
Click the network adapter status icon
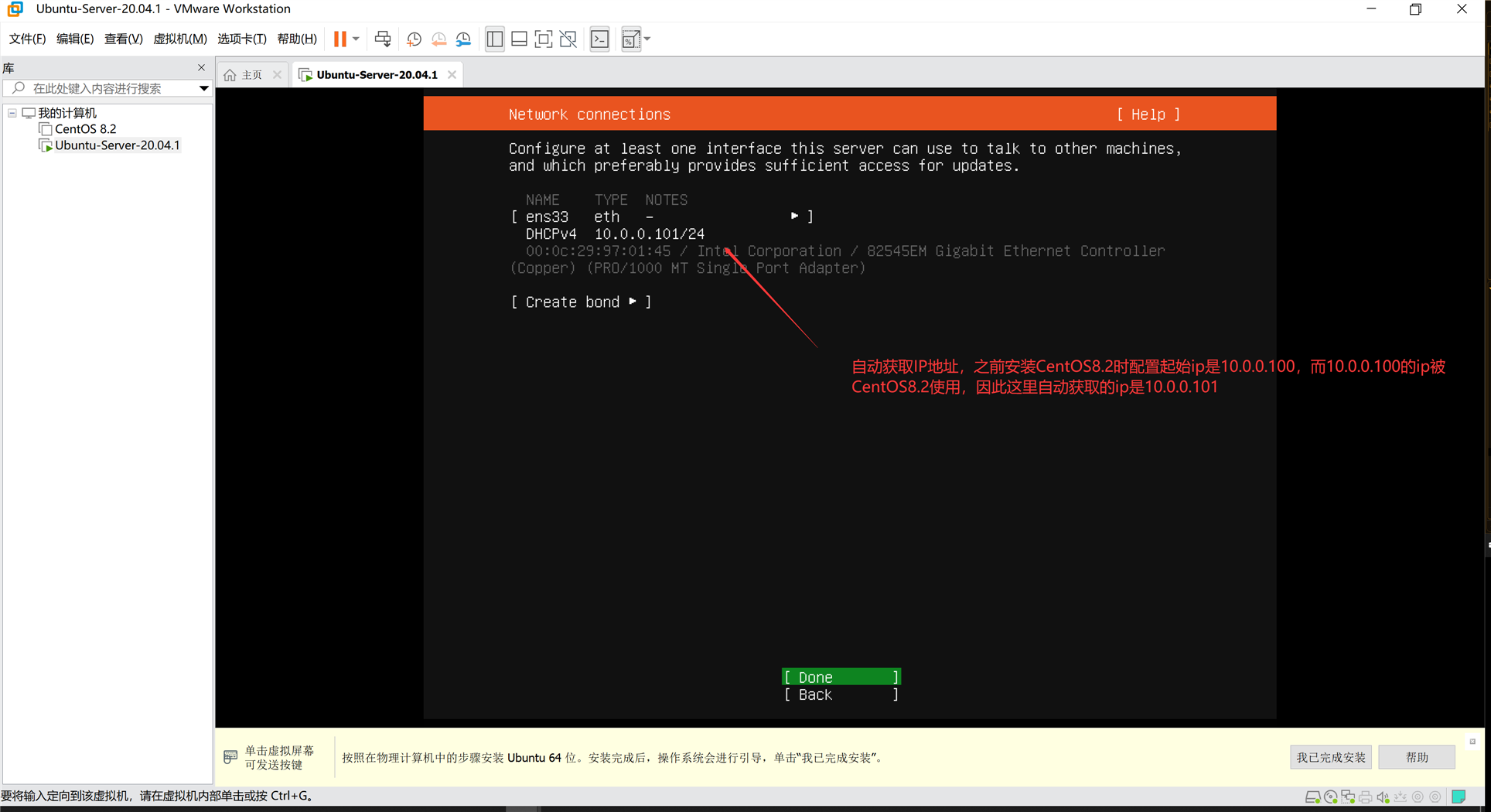1348,797
